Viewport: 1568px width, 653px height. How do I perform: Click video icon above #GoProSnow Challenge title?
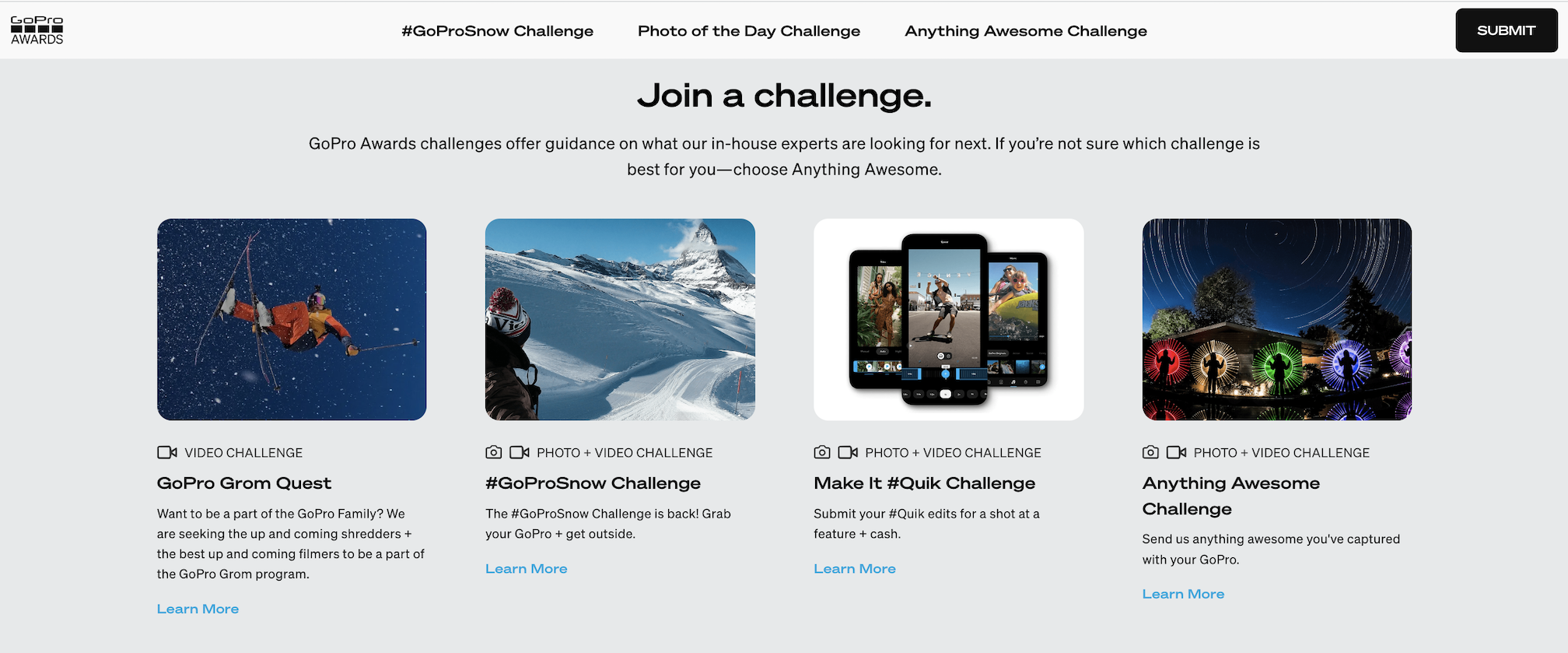pyautogui.click(x=520, y=452)
